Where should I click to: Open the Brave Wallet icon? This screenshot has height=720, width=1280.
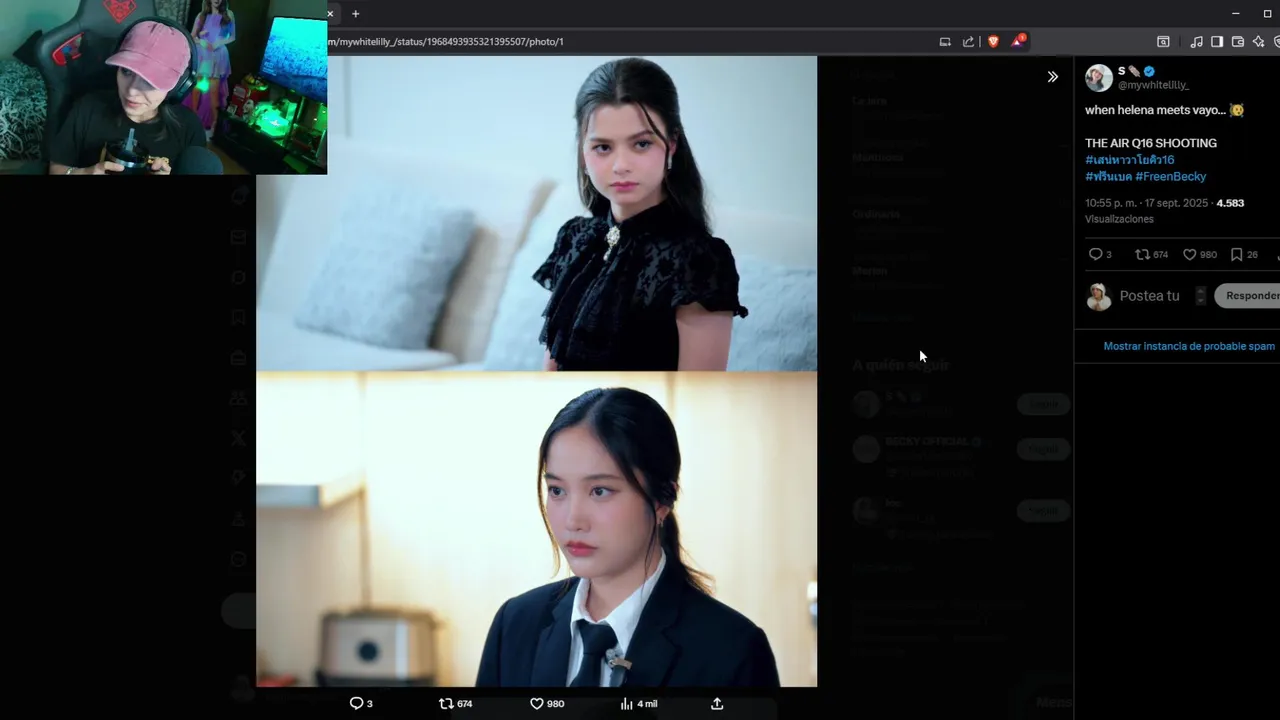1238,42
